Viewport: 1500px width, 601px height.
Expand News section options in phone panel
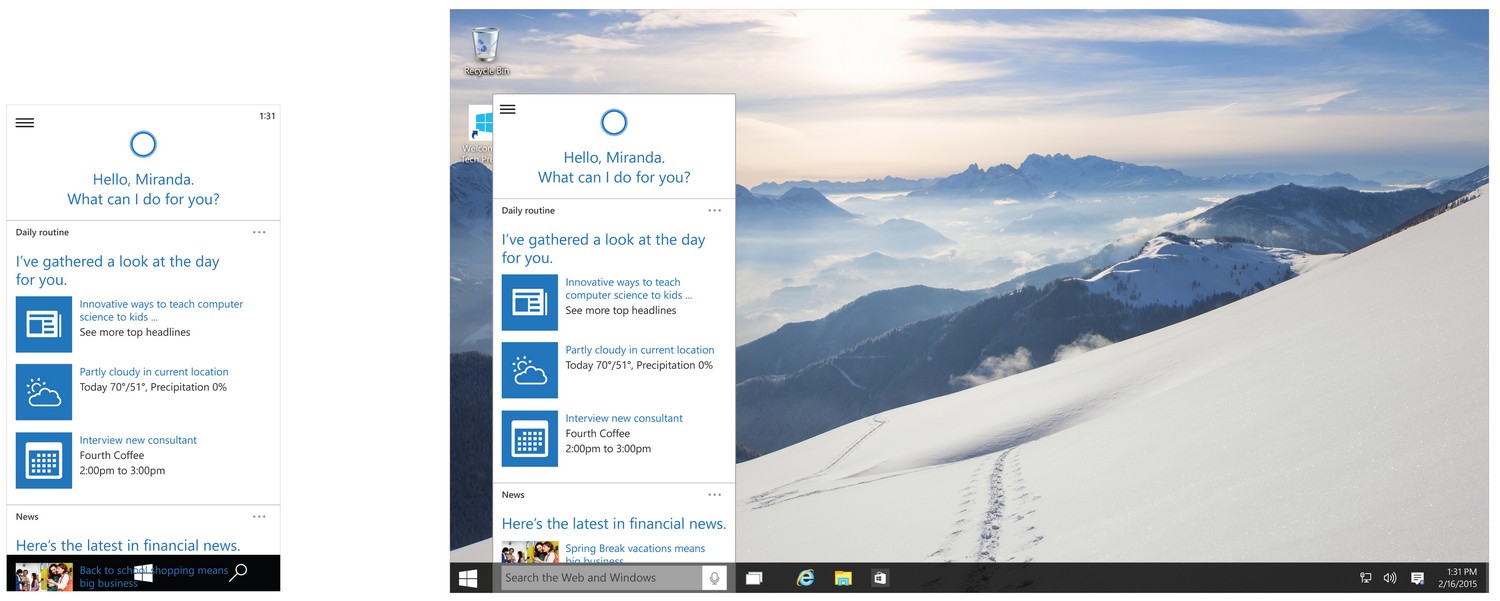[x=259, y=517]
